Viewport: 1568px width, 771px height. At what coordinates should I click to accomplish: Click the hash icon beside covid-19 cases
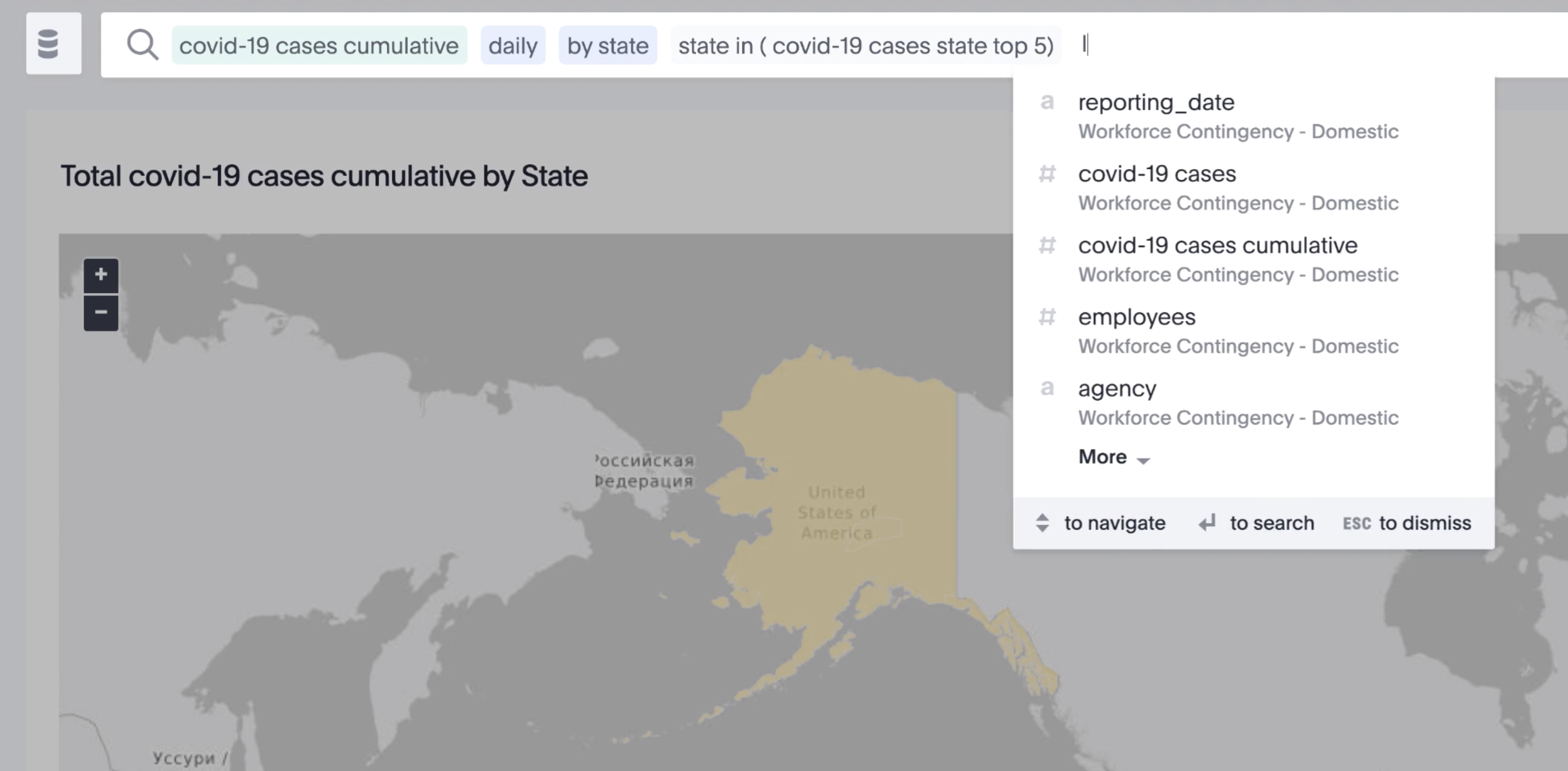[1047, 174]
